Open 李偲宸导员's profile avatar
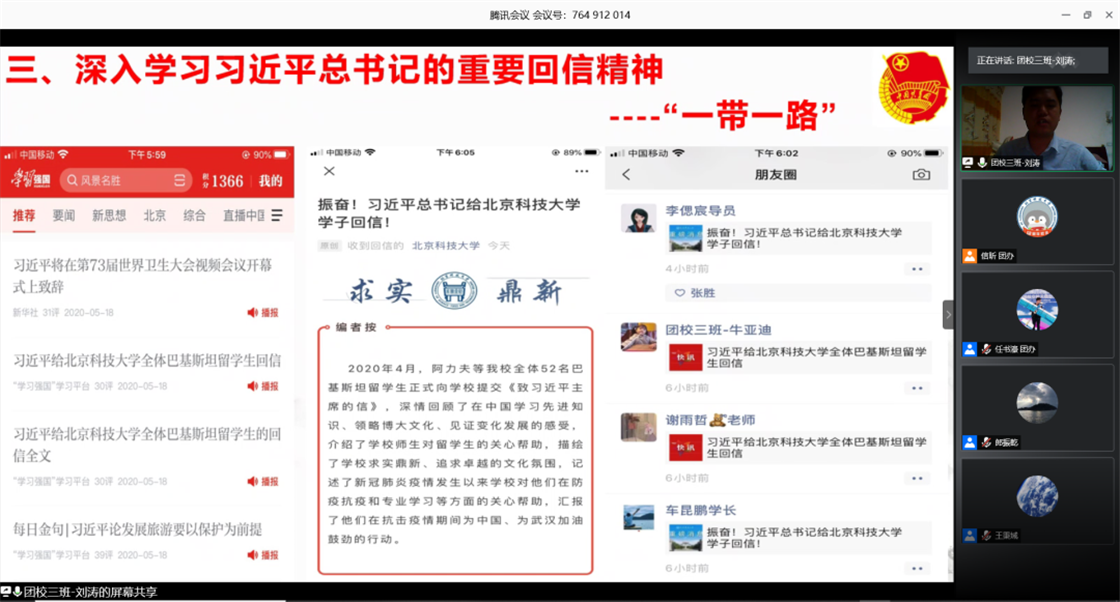This screenshot has width=1120, height=602. coord(639,219)
